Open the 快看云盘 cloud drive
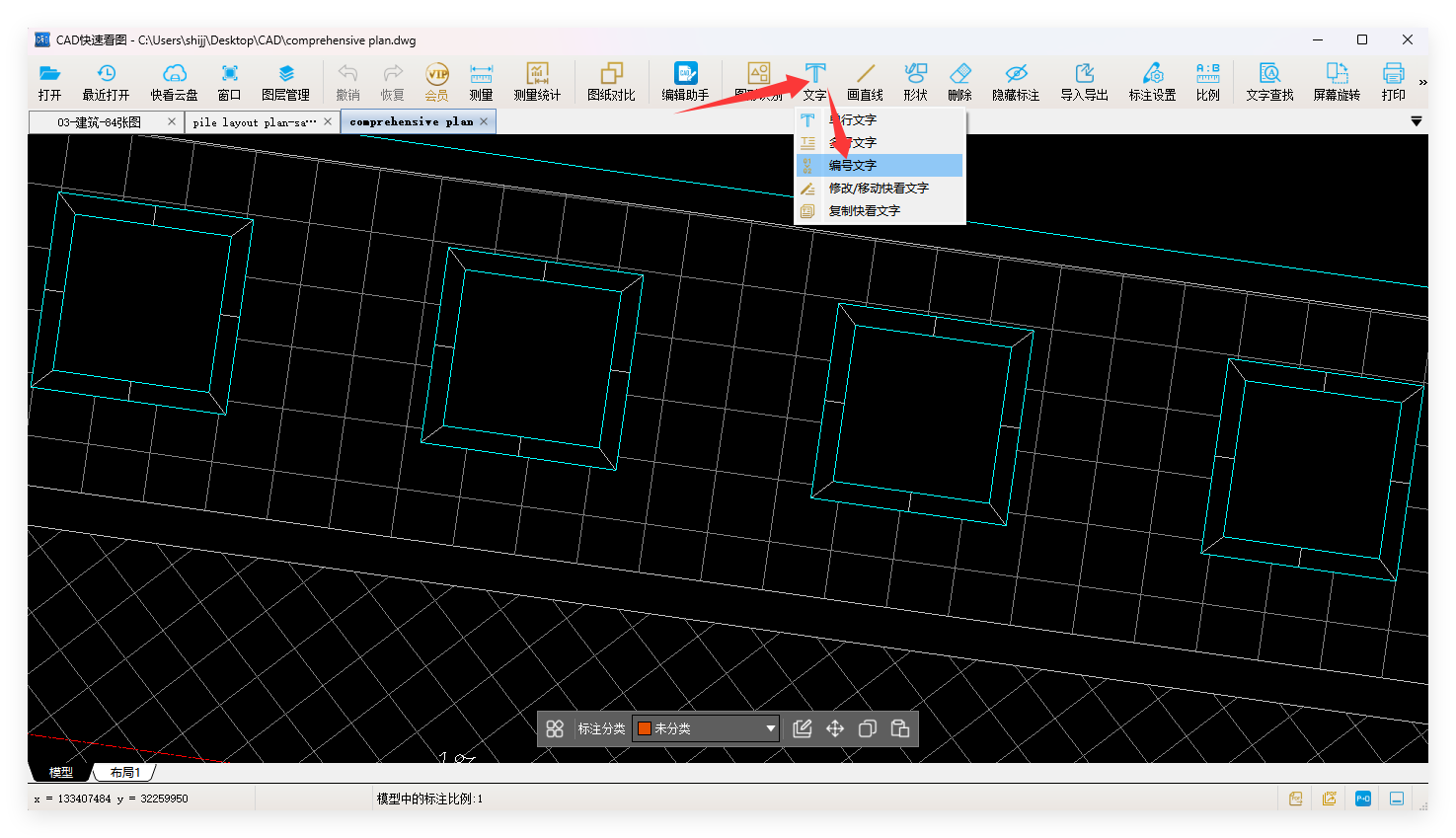Image resolution: width=1456 pixels, height=838 pixels. pyautogui.click(x=174, y=82)
